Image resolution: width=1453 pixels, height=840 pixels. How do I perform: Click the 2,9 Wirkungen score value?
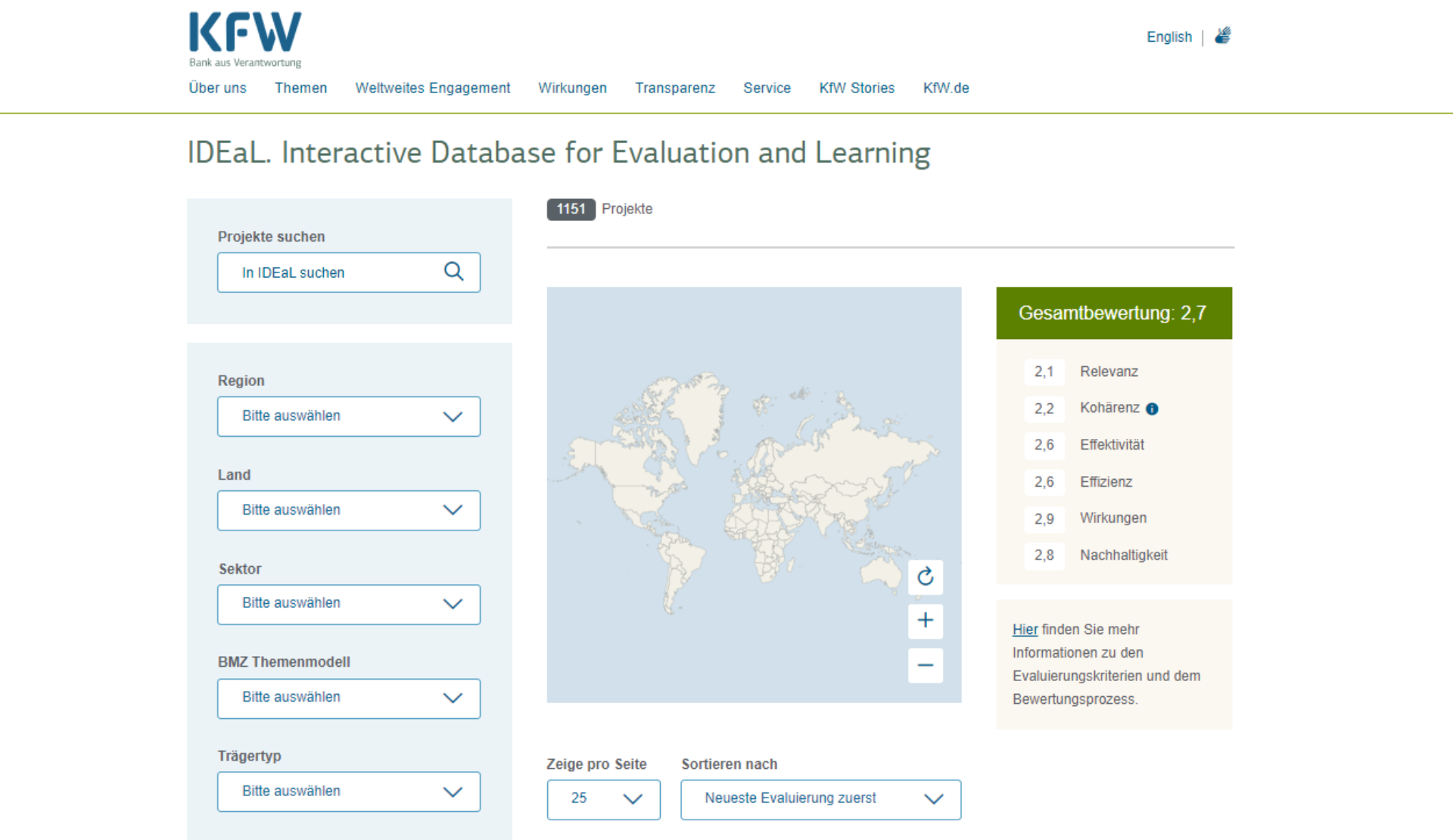(x=1044, y=519)
